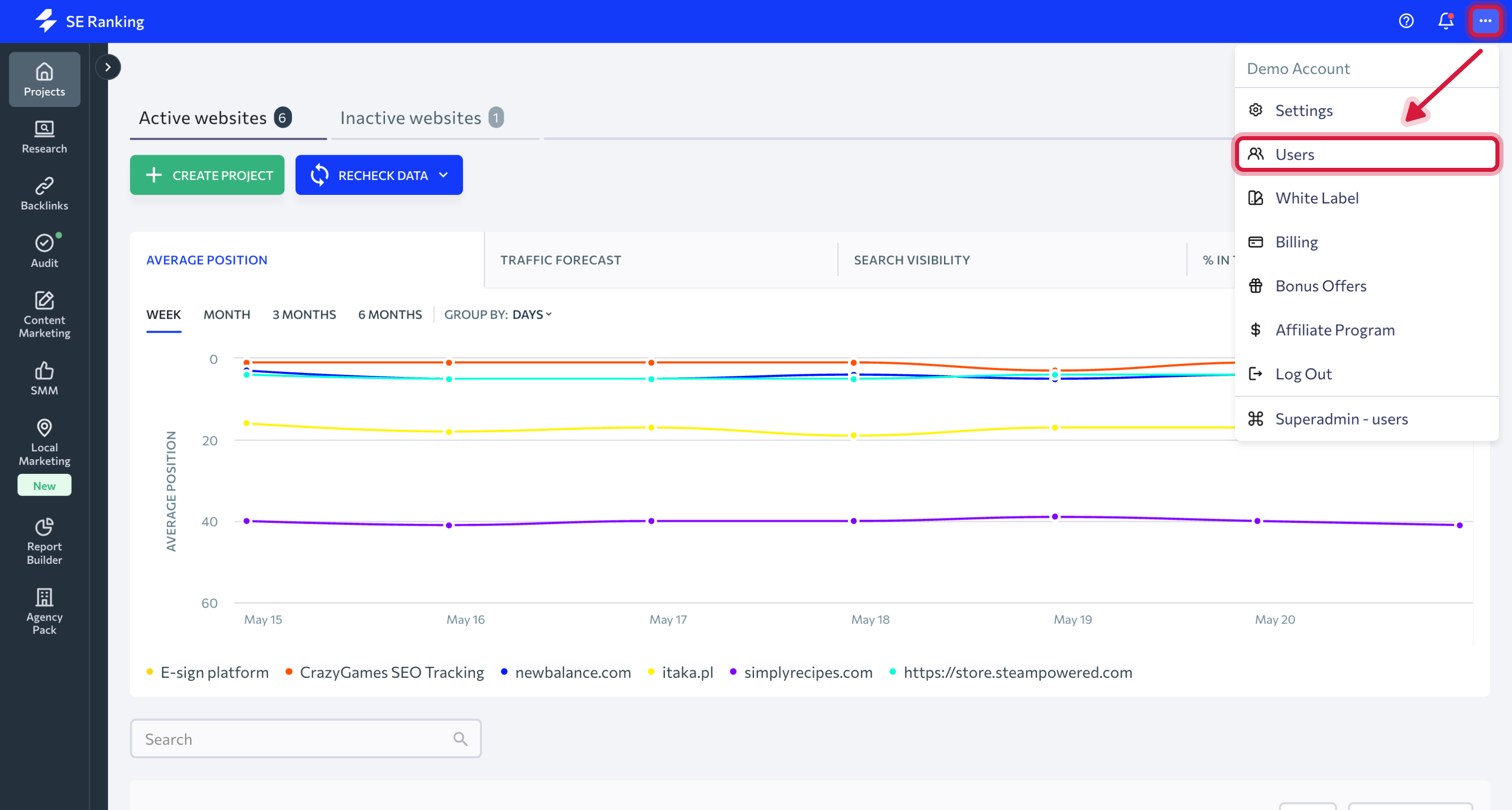Click the three-dot account menu button

(1485, 21)
